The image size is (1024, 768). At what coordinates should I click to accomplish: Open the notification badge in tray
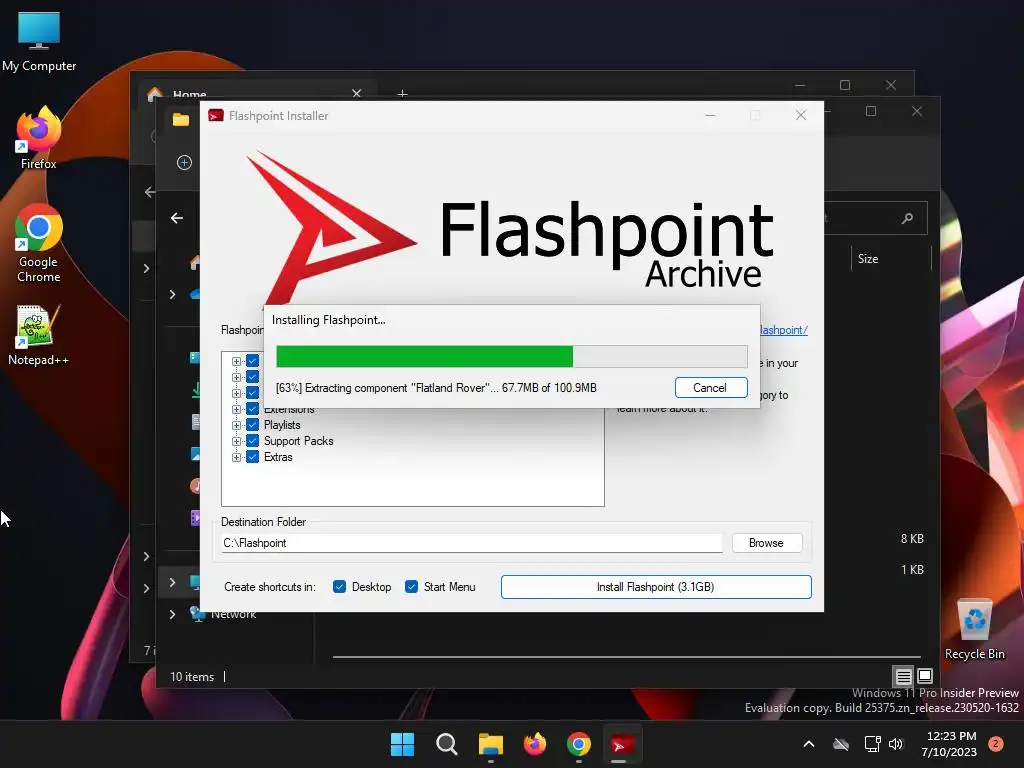(x=996, y=744)
